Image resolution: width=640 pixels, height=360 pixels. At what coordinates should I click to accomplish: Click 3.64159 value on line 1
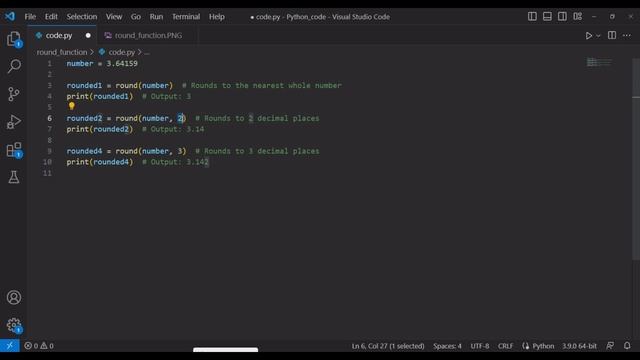tap(122, 64)
